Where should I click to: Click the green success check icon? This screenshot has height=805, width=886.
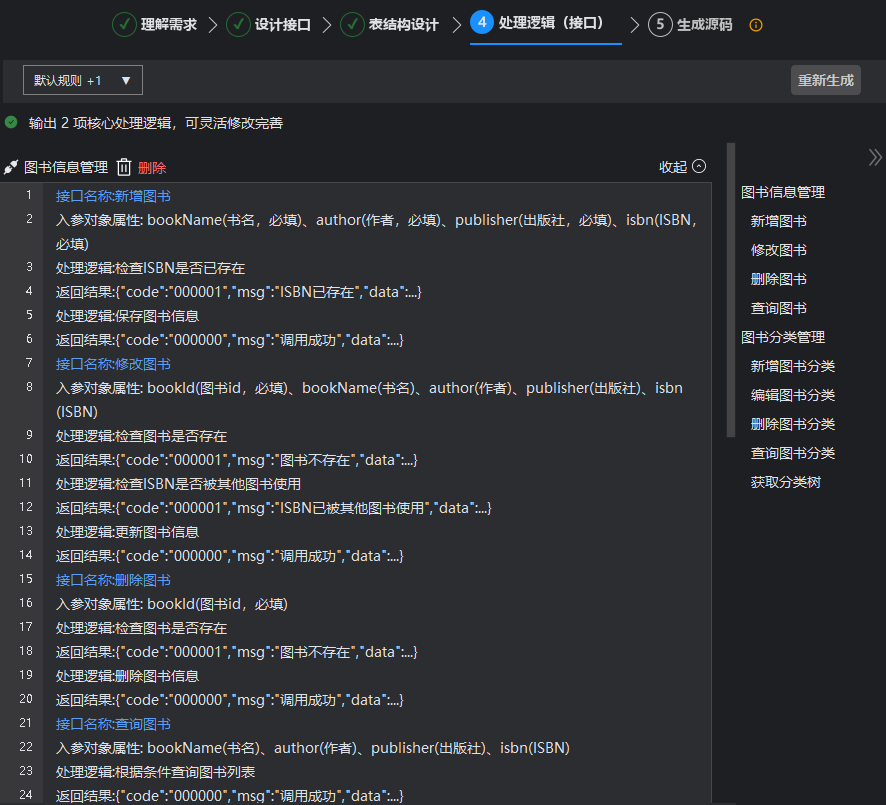(11, 122)
